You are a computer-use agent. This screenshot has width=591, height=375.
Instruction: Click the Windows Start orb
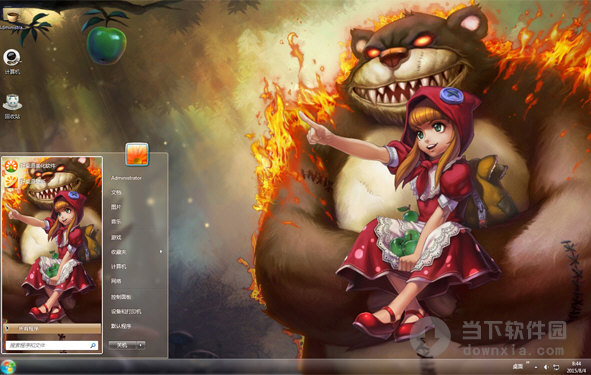coord(8,367)
